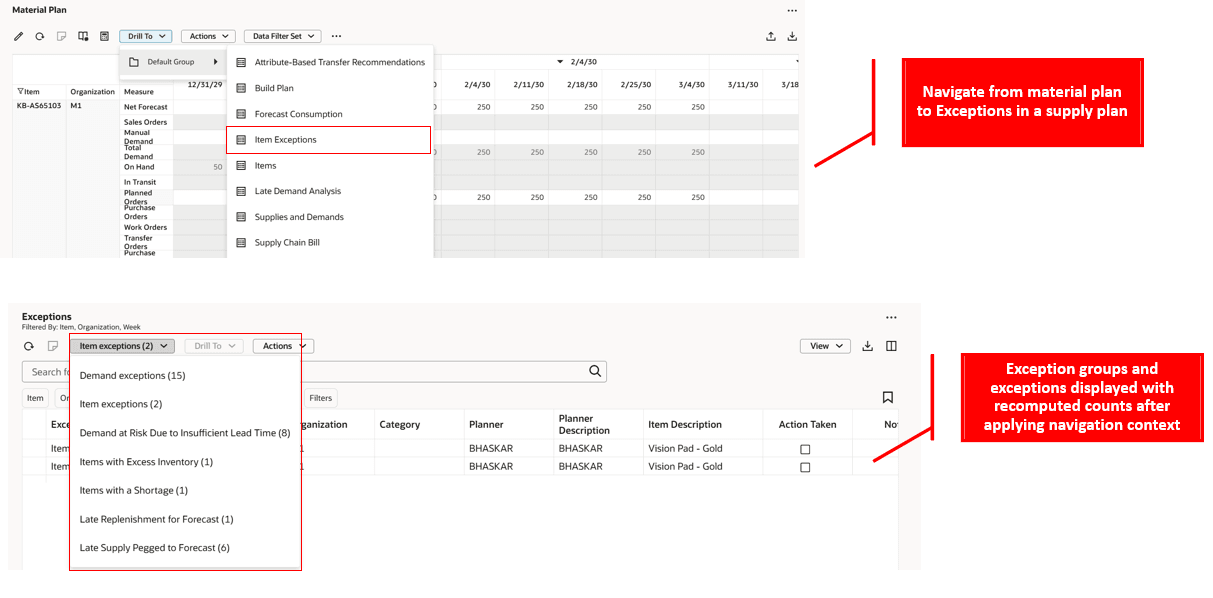Select Demand at Risk Due to Insufficient Lead Time (8)
The height and width of the screenshot is (598, 1213).
tap(185, 433)
